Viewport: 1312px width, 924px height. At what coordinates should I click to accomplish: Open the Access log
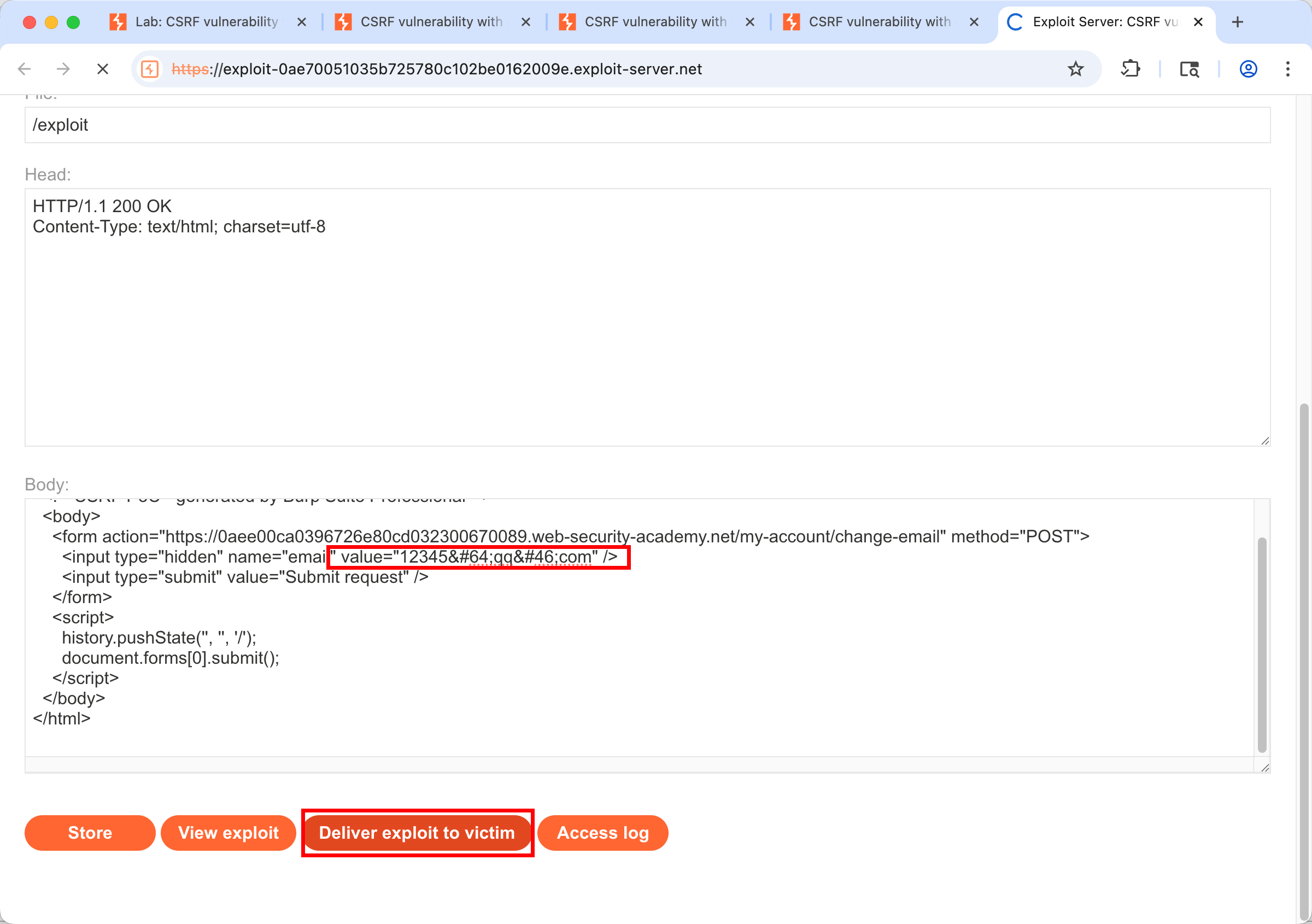coord(602,833)
